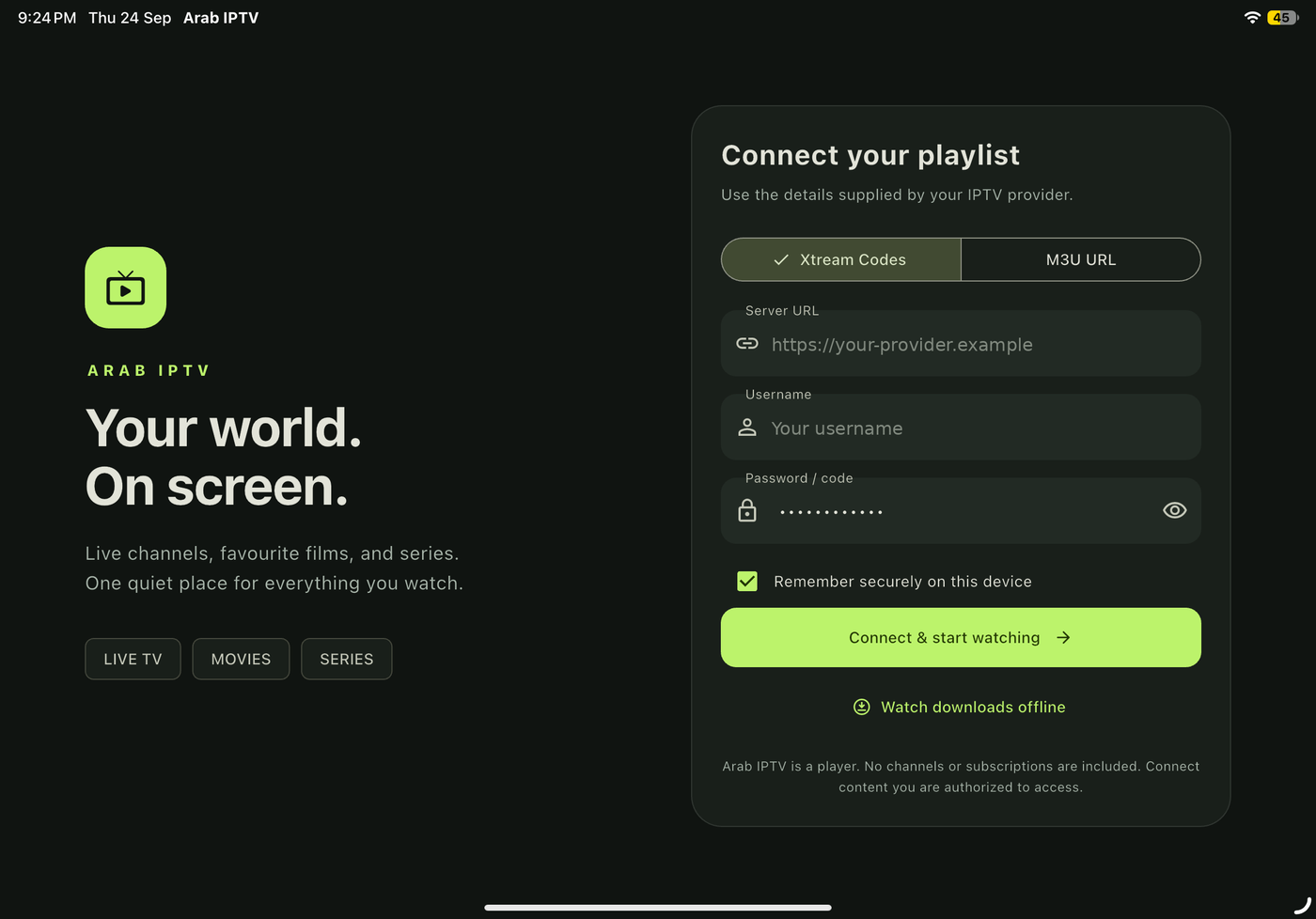Untick Remember securely on this device checkbox

point(747,582)
